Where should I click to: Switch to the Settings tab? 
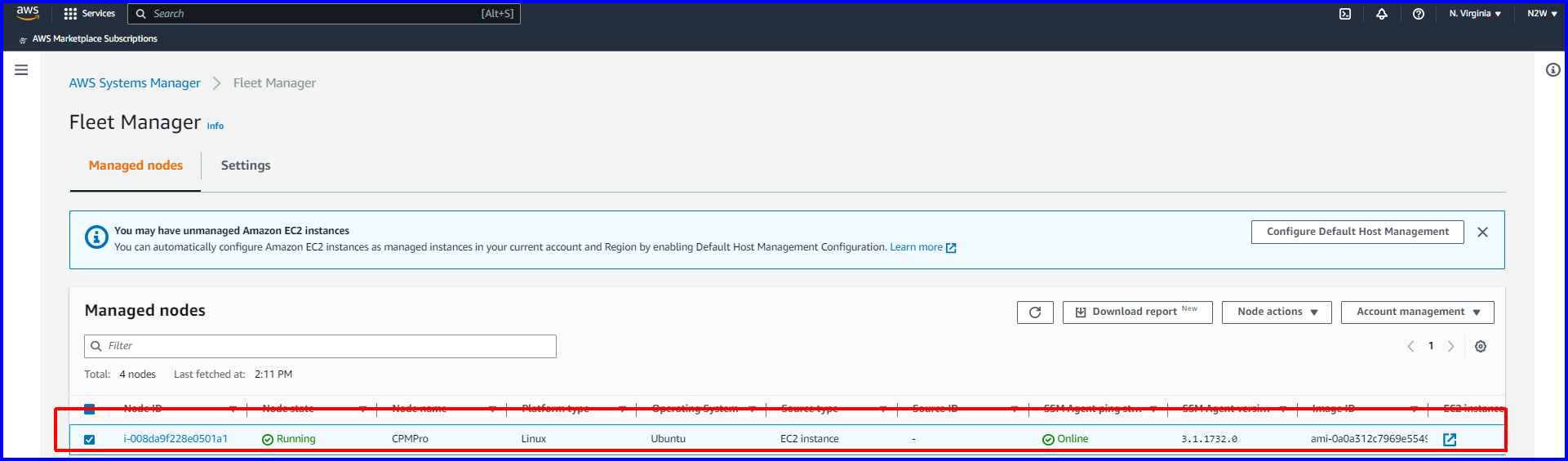246,166
